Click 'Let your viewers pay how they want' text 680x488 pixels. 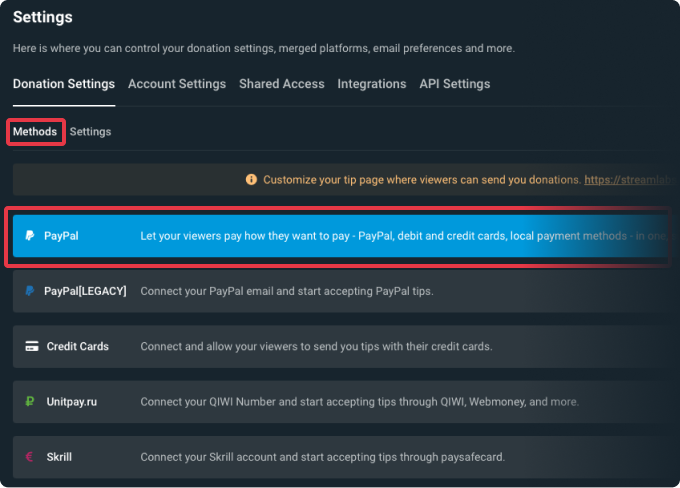pos(403,236)
